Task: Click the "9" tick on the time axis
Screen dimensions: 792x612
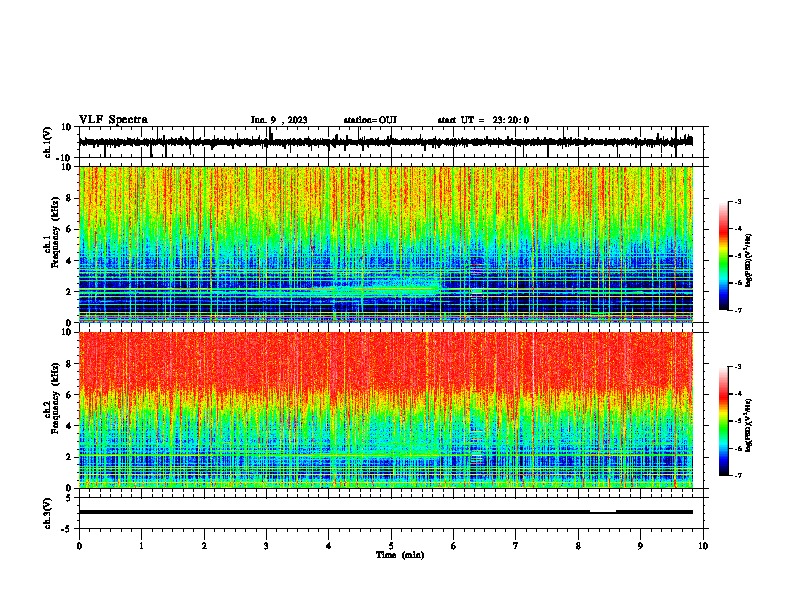Action: click(x=640, y=546)
